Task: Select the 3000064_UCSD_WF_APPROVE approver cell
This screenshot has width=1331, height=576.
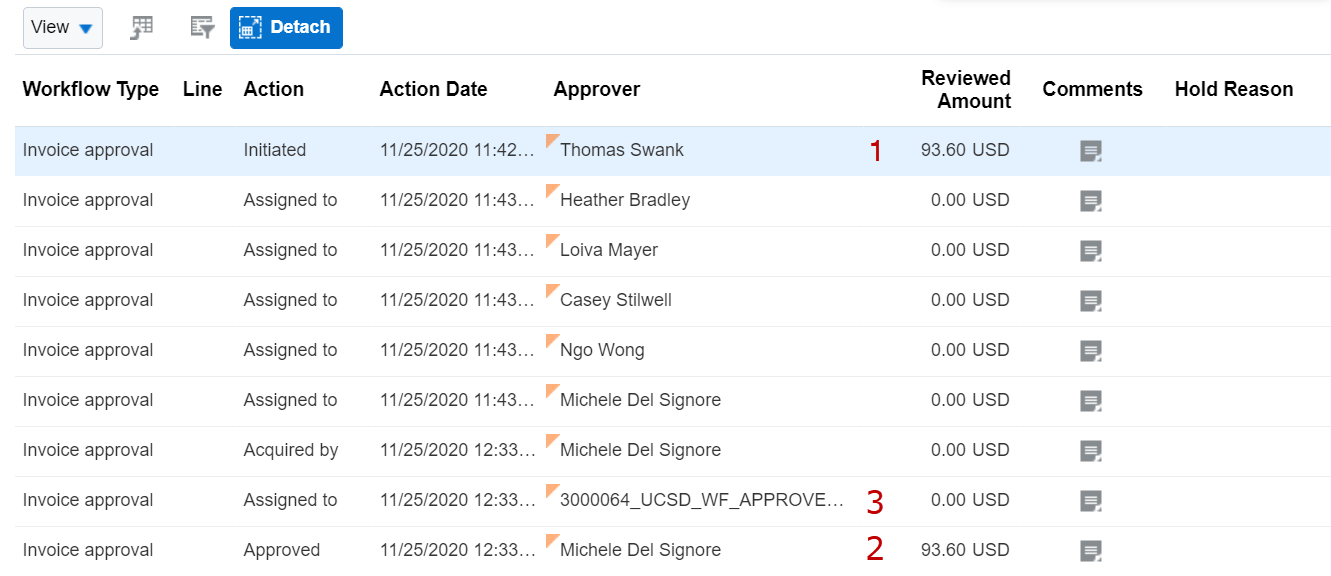Action: pos(701,500)
